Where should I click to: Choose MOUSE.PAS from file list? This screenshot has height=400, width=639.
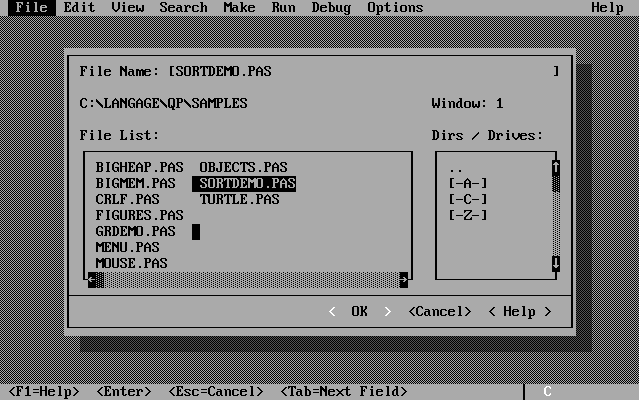[x=131, y=263]
